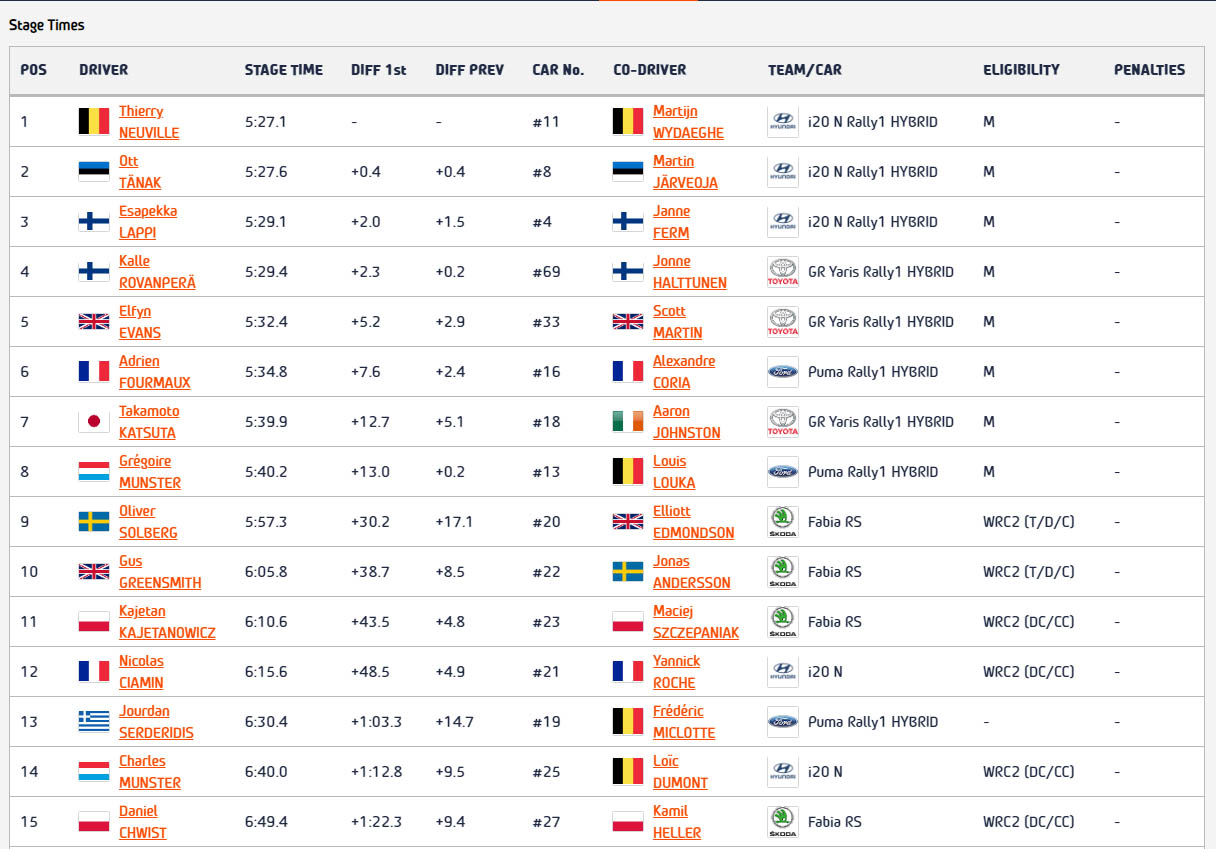Click Swedish flag beside Jonas Andersson

628,572
